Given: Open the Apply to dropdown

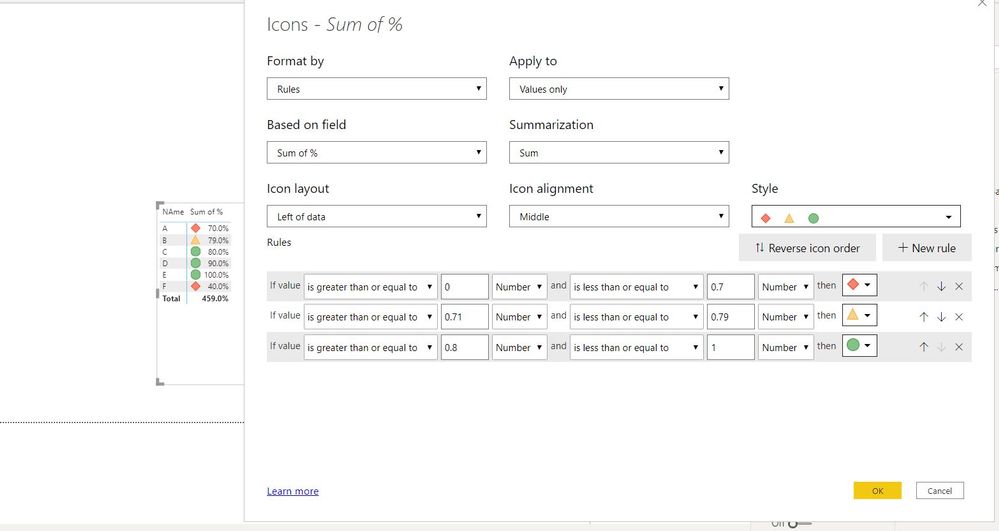Looking at the screenshot, I should click(x=619, y=89).
